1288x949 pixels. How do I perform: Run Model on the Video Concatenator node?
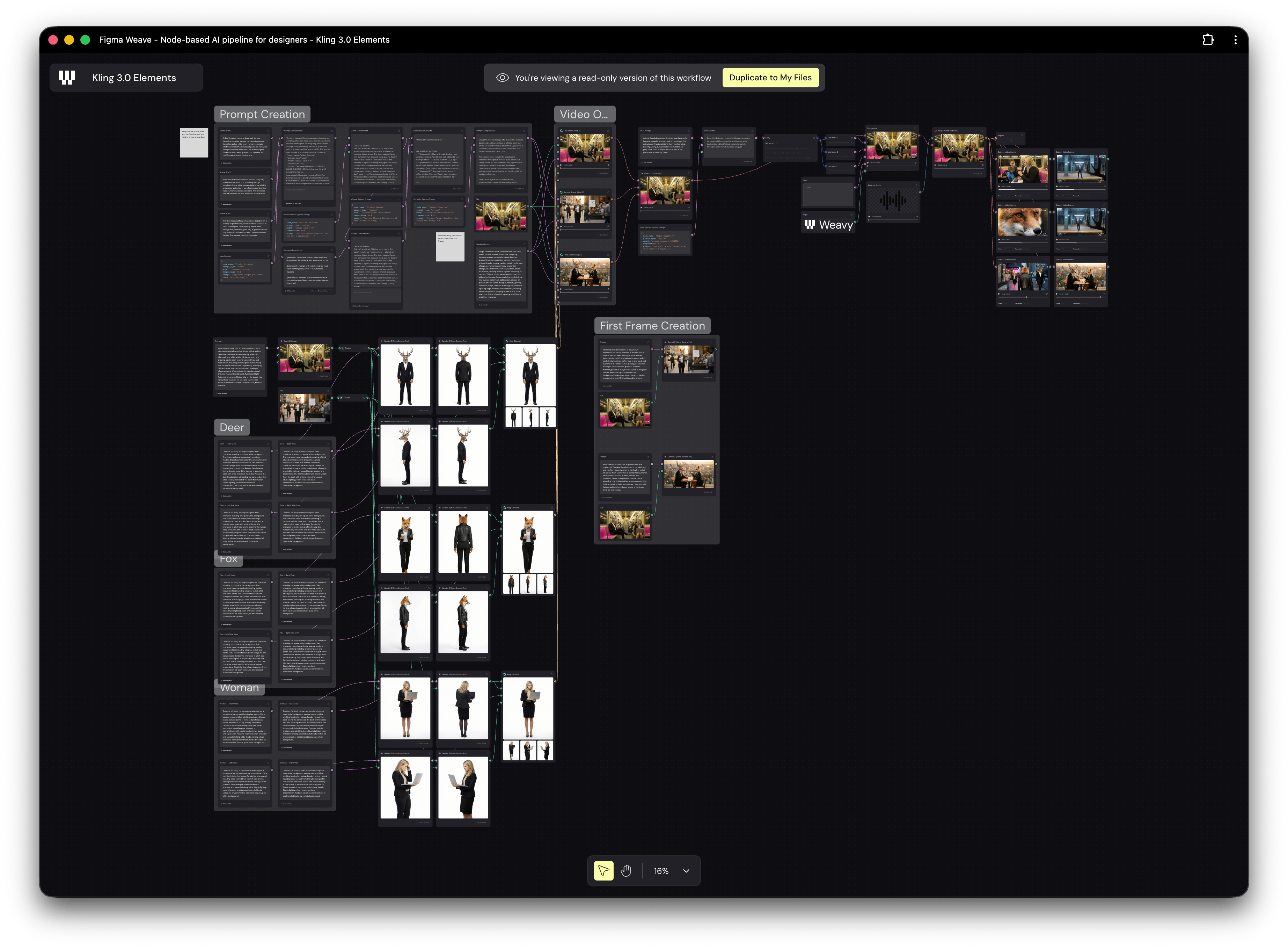click(x=684, y=216)
